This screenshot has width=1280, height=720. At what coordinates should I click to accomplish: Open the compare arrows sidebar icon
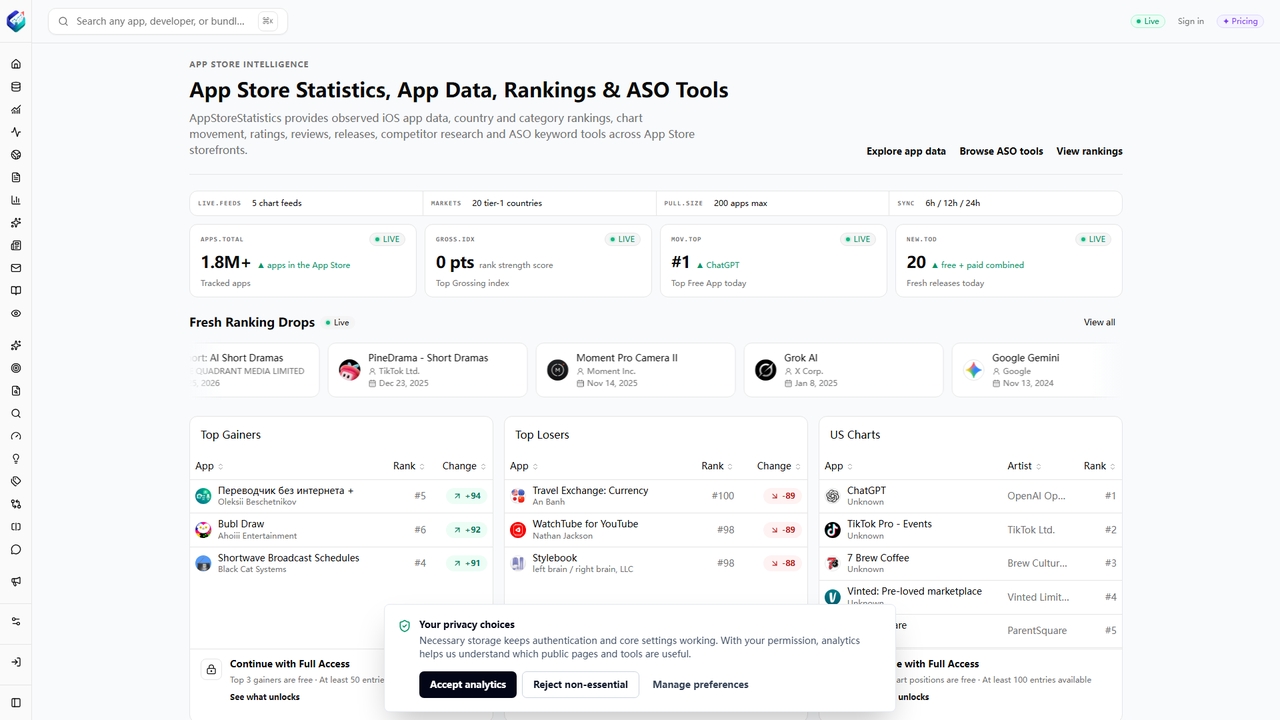15,504
